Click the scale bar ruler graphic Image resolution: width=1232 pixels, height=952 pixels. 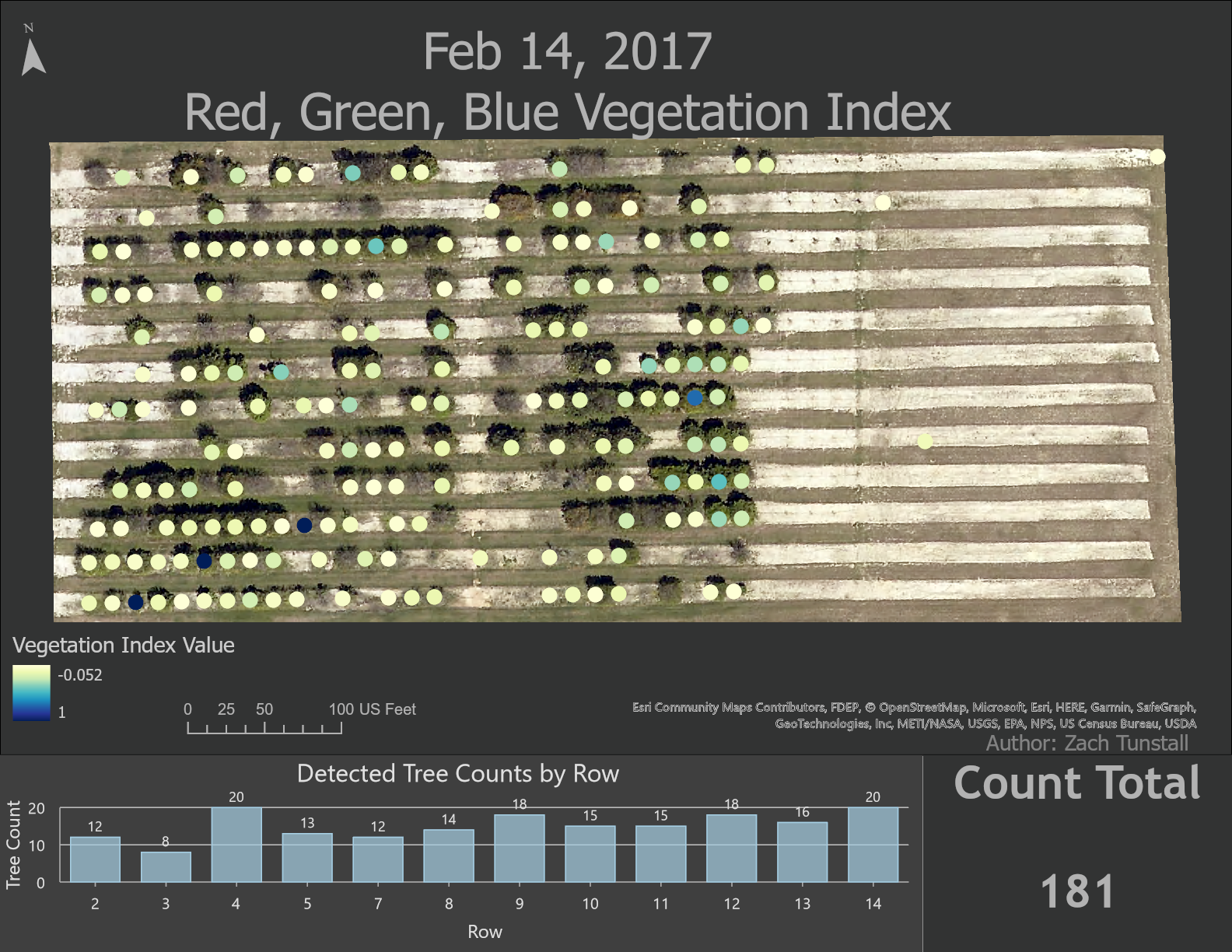264,728
